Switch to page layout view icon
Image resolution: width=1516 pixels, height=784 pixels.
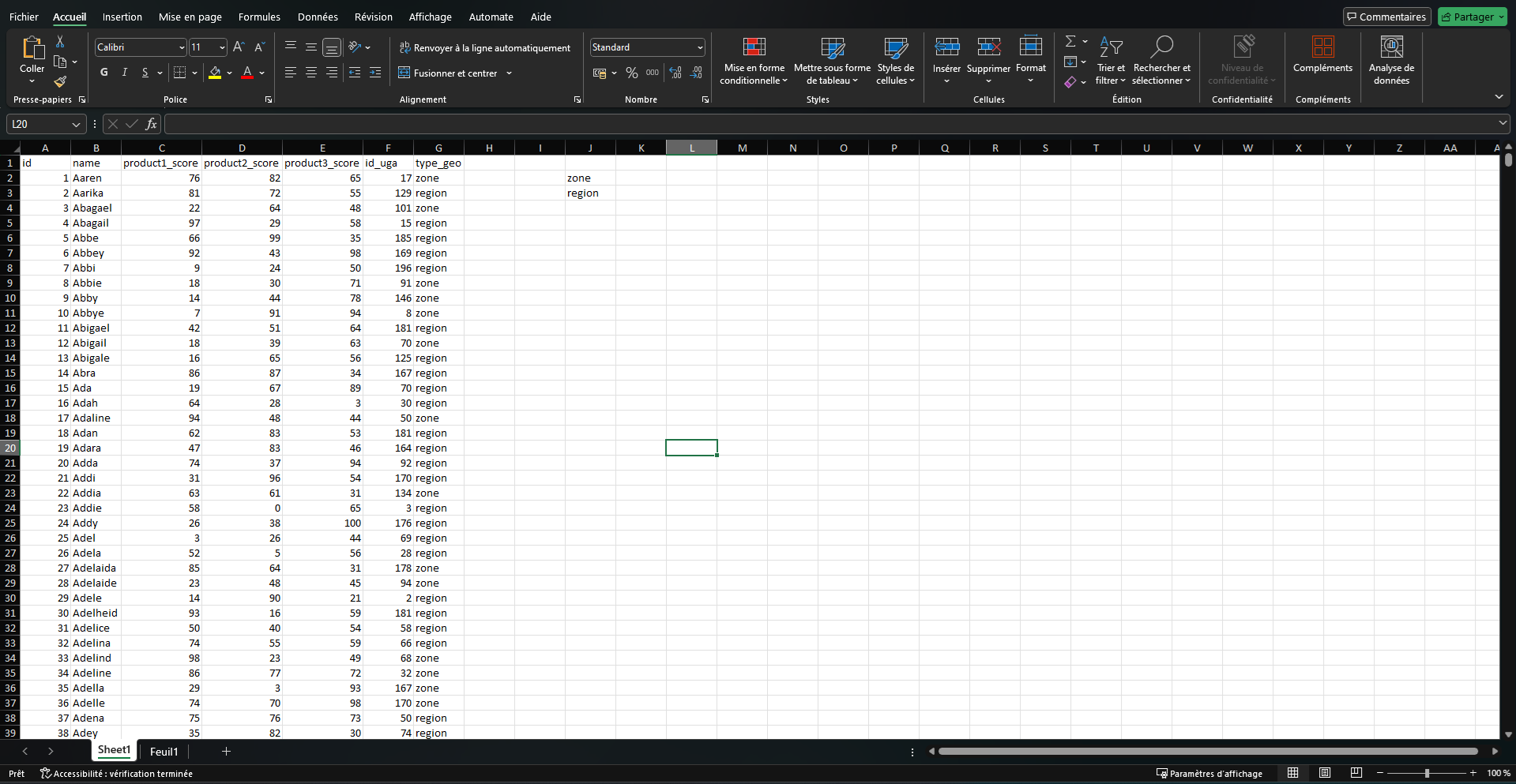tap(1325, 773)
